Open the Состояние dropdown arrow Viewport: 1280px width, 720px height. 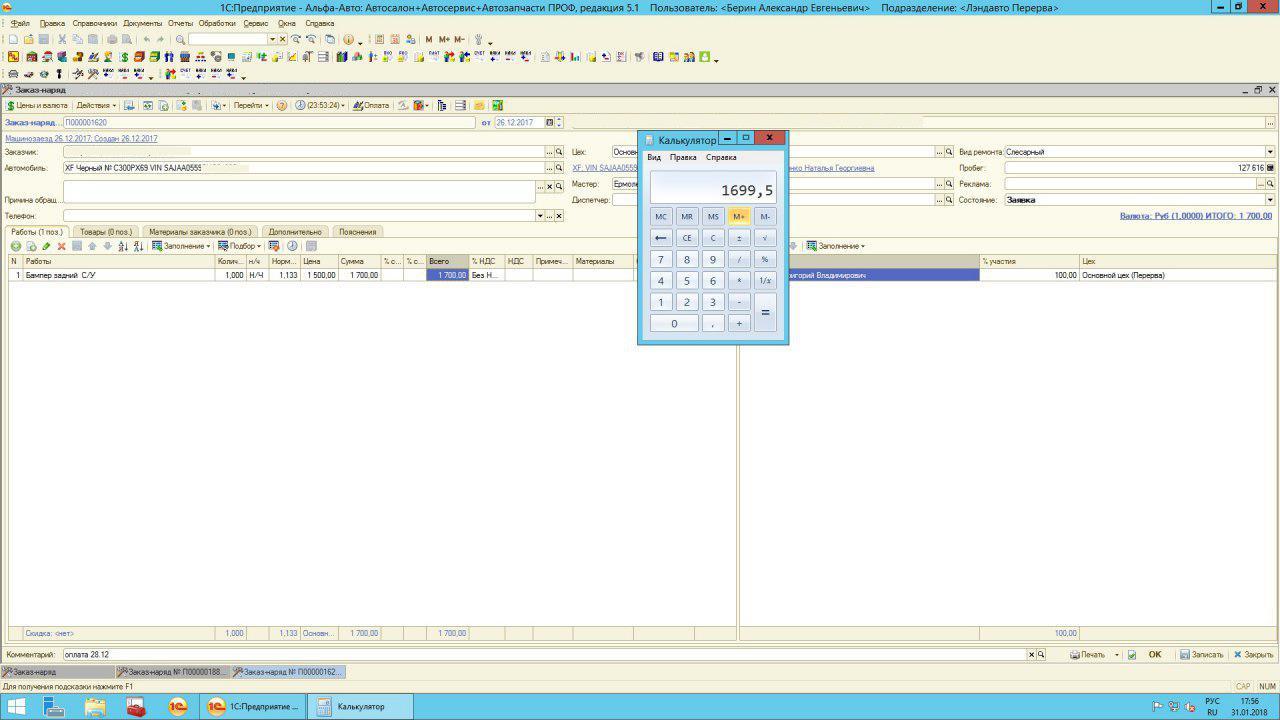coord(1270,200)
